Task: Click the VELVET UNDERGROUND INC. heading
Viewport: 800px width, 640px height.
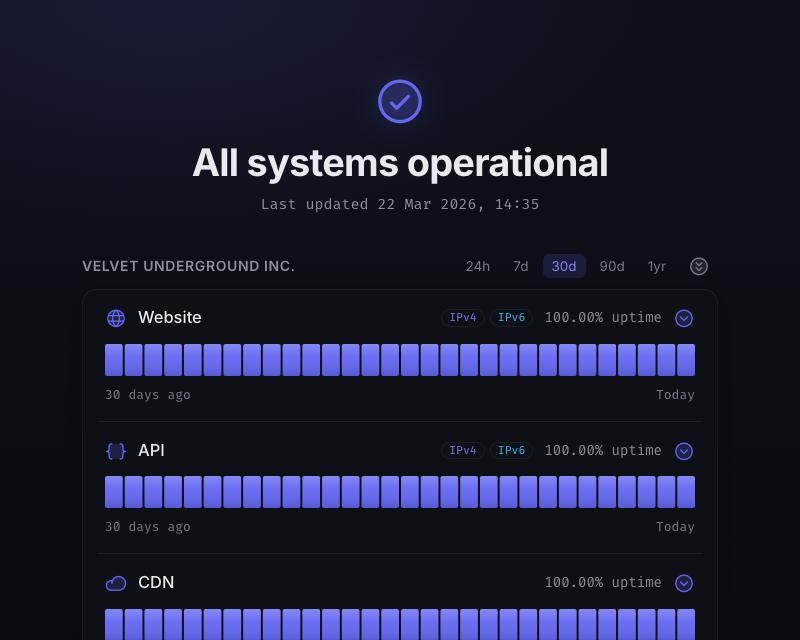Action: click(188, 266)
